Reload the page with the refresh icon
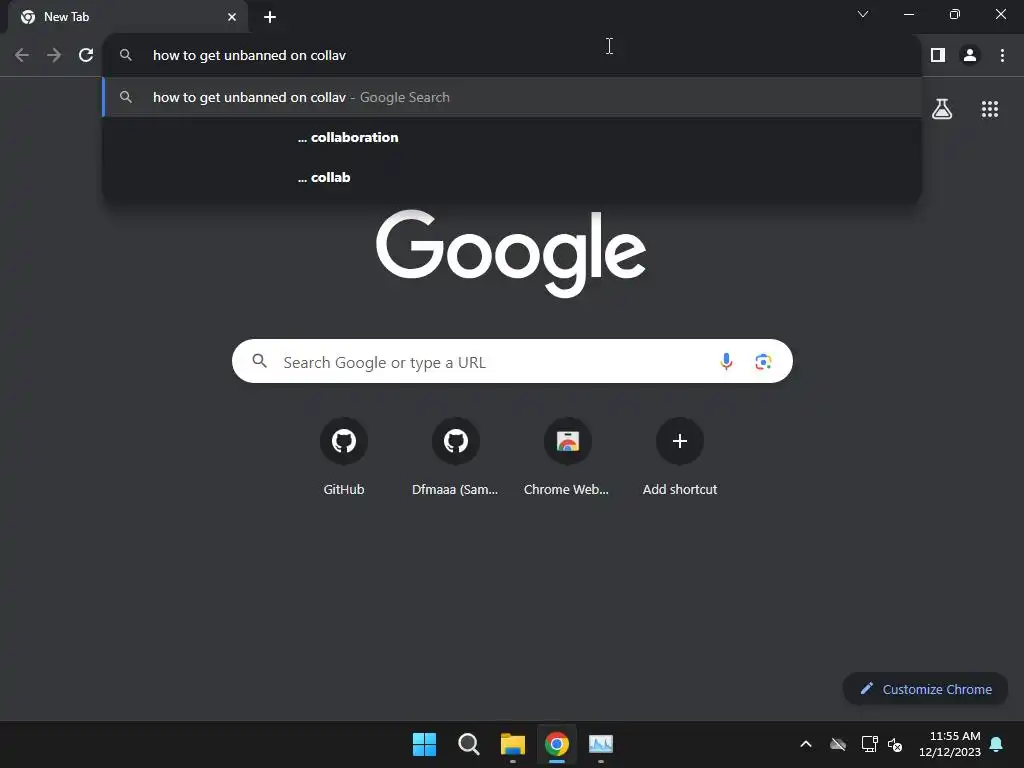This screenshot has height=768, width=1024. [86, 56]
